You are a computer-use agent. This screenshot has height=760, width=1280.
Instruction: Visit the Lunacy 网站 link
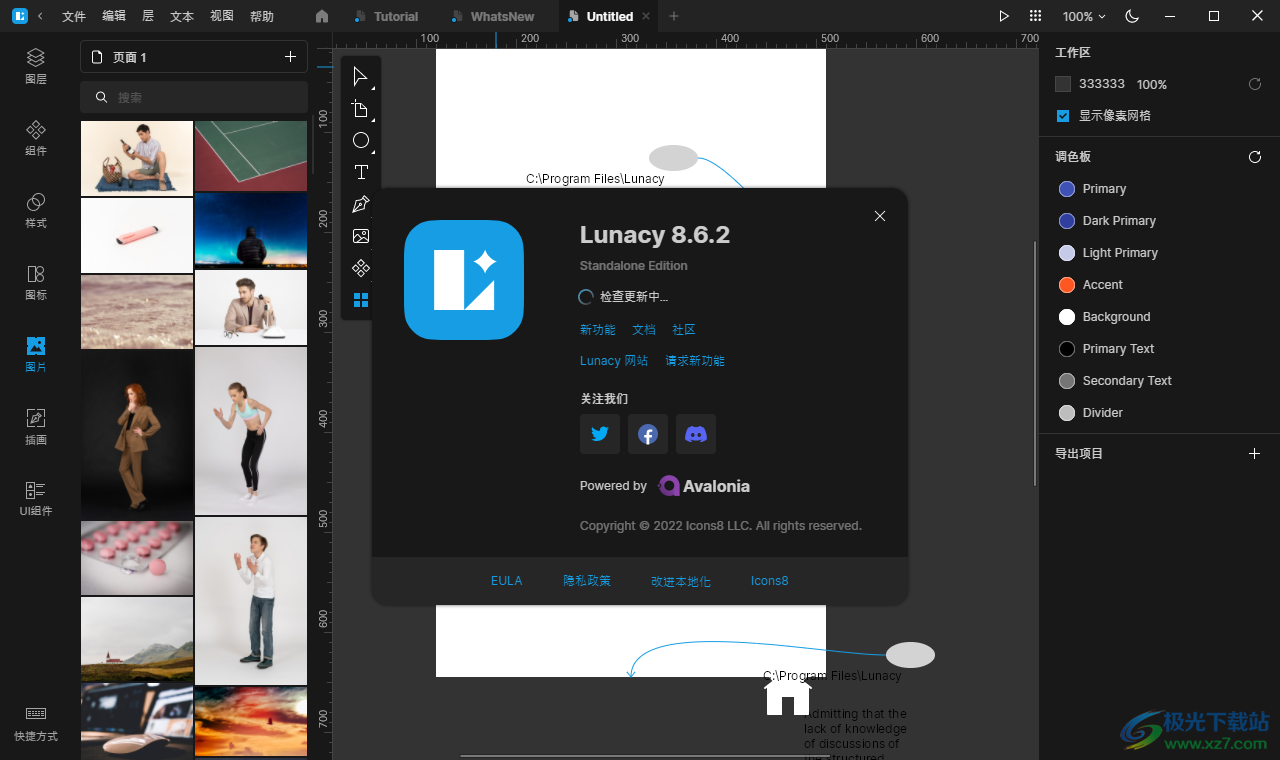point(613,360)
